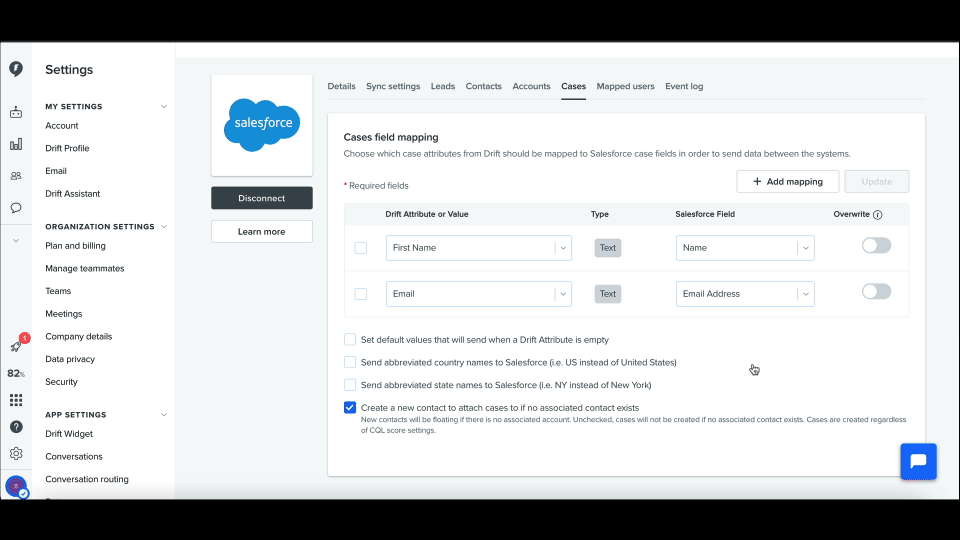Open Drift Assistant settings

[x=73, y=193]
